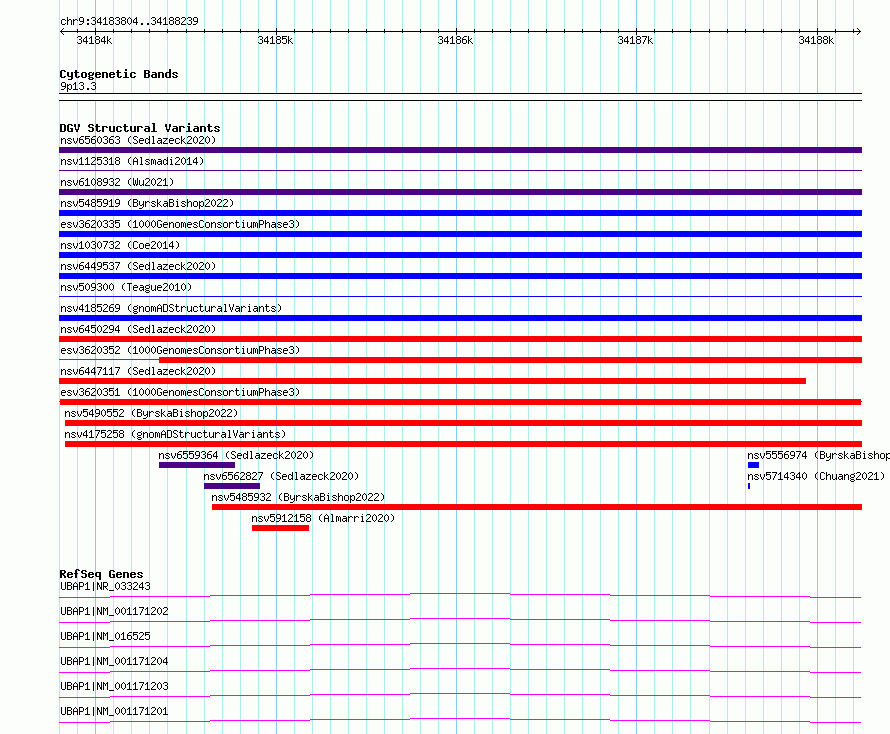
Task: Select nsv1030732 (Coe2014) variant label
Action: (x=120, y=245)
